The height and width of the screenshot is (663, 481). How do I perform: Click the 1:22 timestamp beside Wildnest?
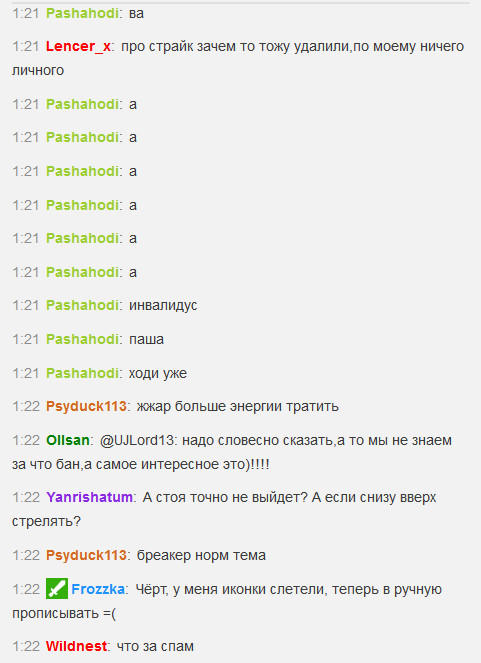pyautogui.click(x=25, y=646)
